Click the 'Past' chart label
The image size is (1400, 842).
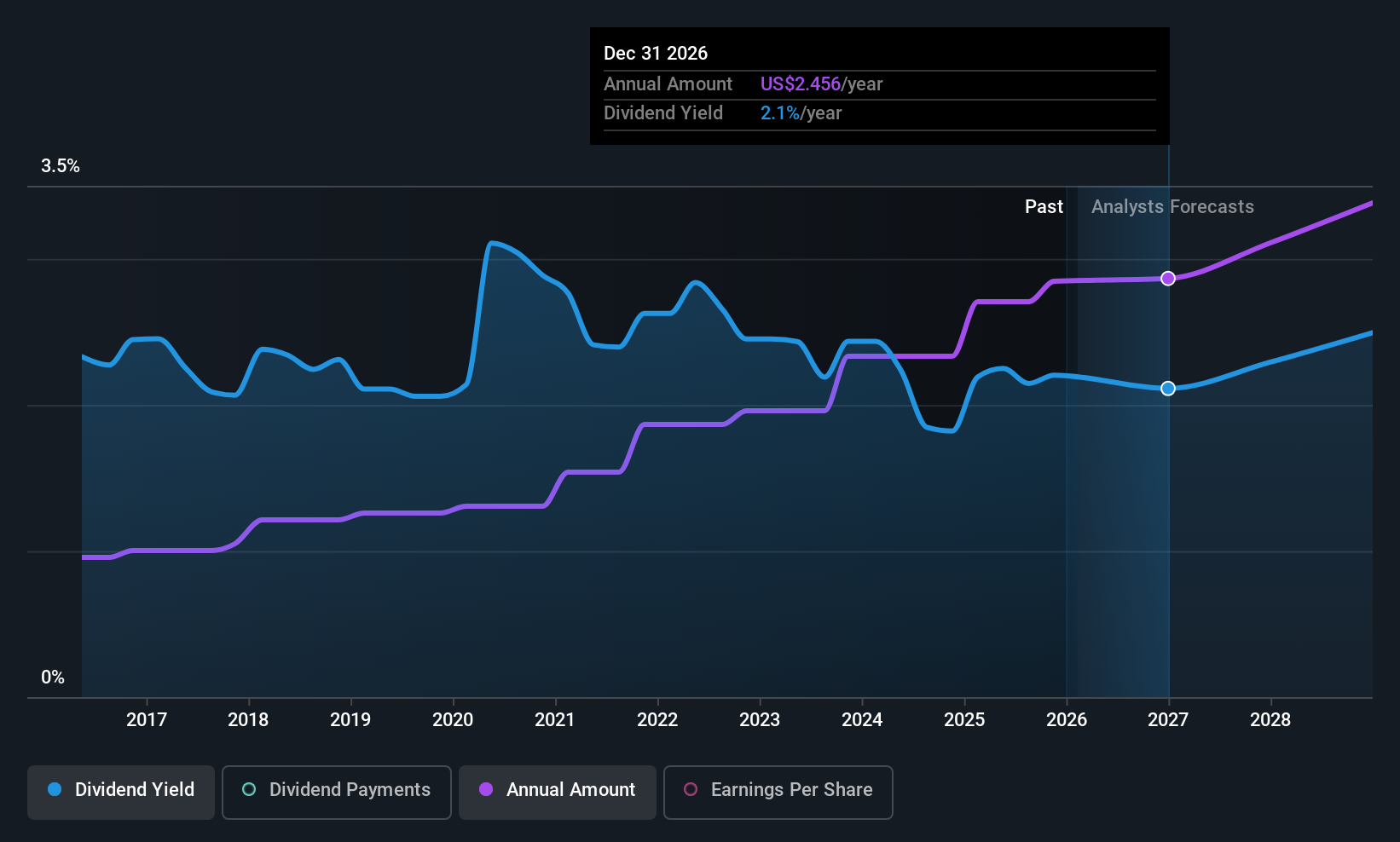point(1044,207)
